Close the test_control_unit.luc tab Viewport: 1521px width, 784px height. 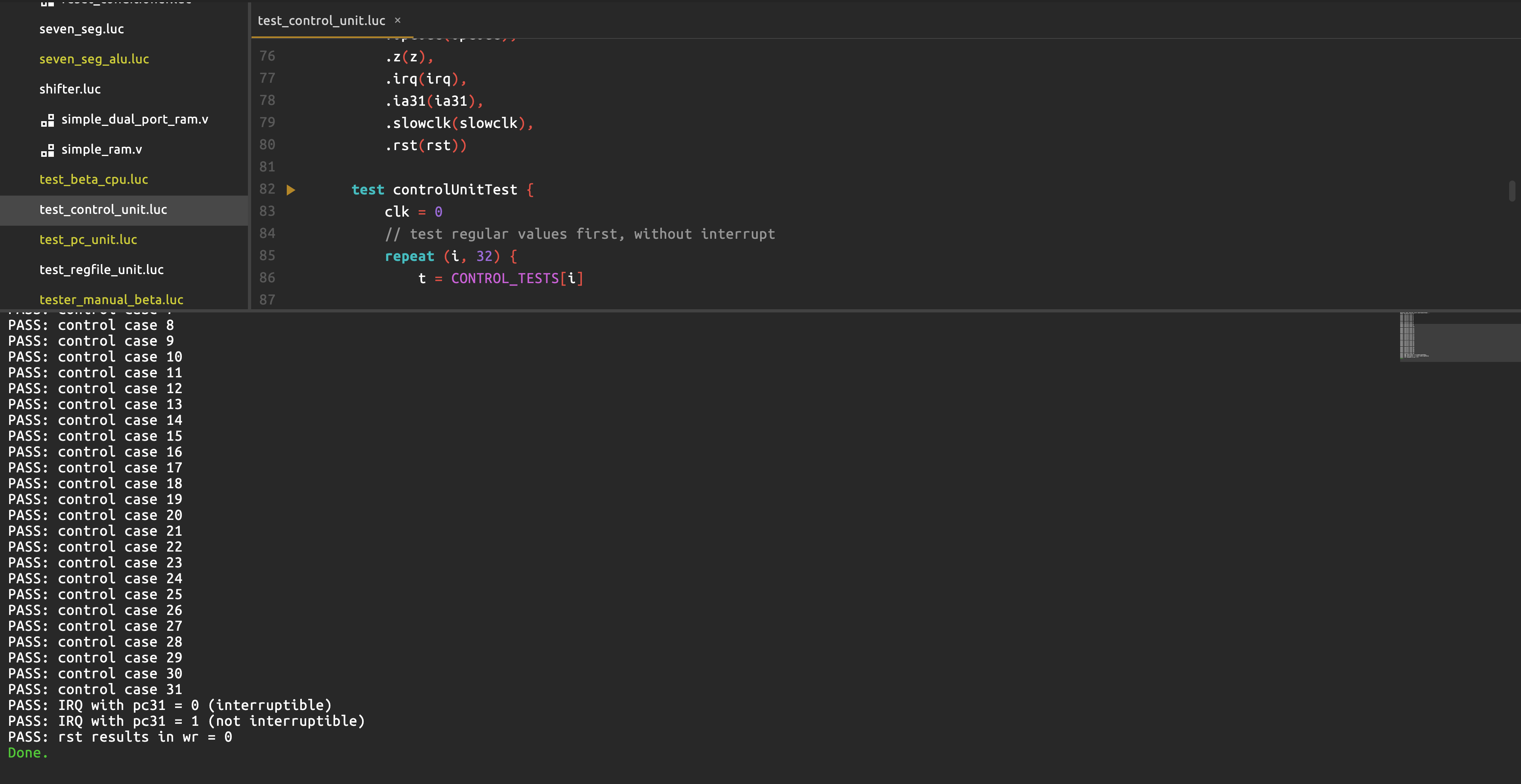[397, 20]
